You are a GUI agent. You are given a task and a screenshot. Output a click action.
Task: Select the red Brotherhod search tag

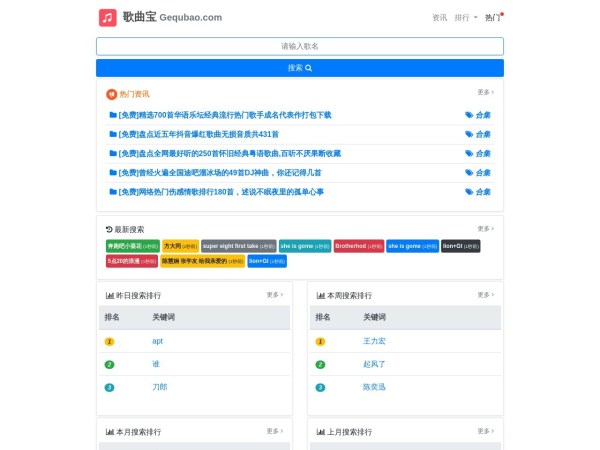click(x=358, y=246)
